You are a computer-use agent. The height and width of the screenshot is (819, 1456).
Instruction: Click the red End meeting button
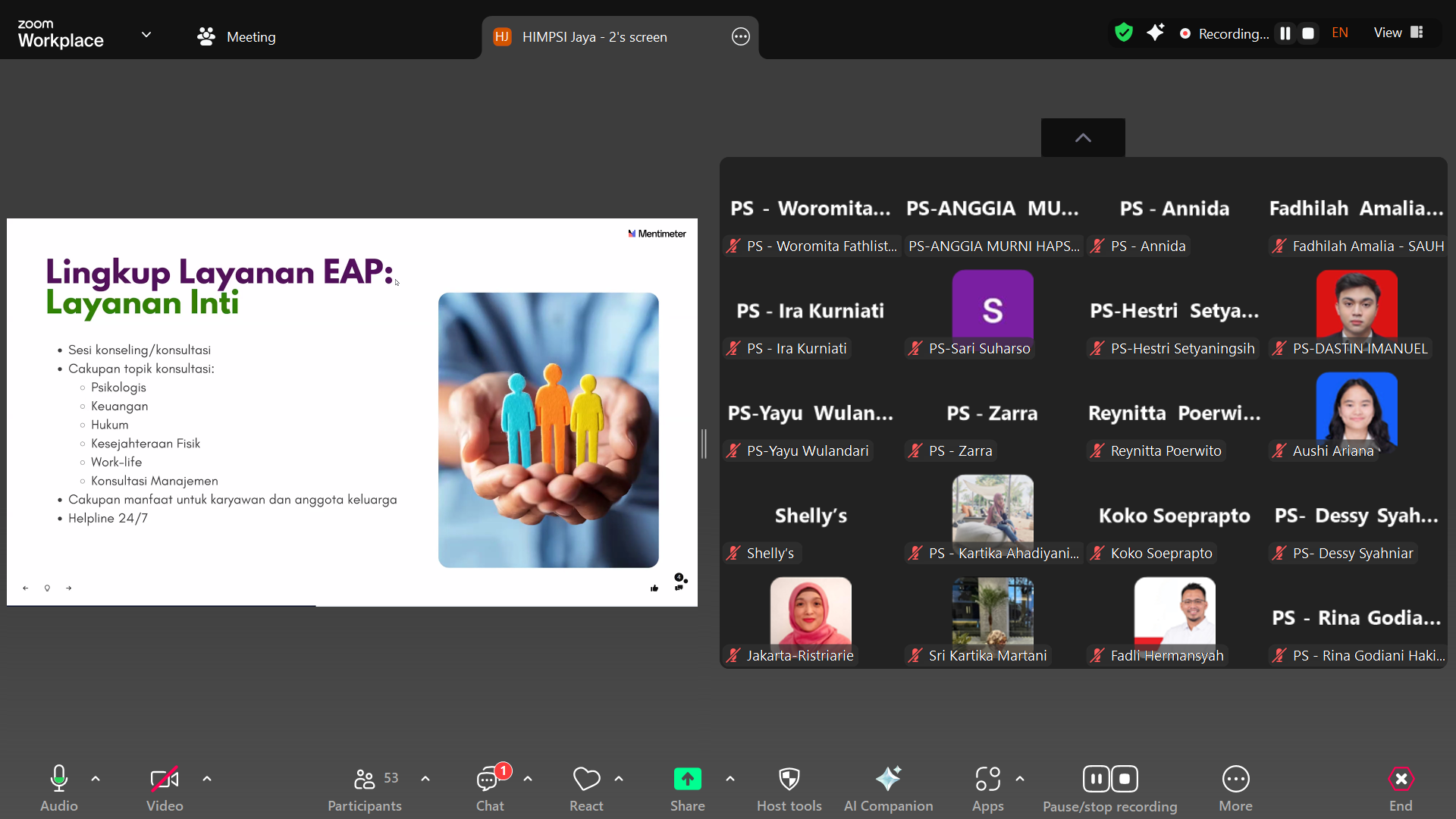pos(1401,789)
